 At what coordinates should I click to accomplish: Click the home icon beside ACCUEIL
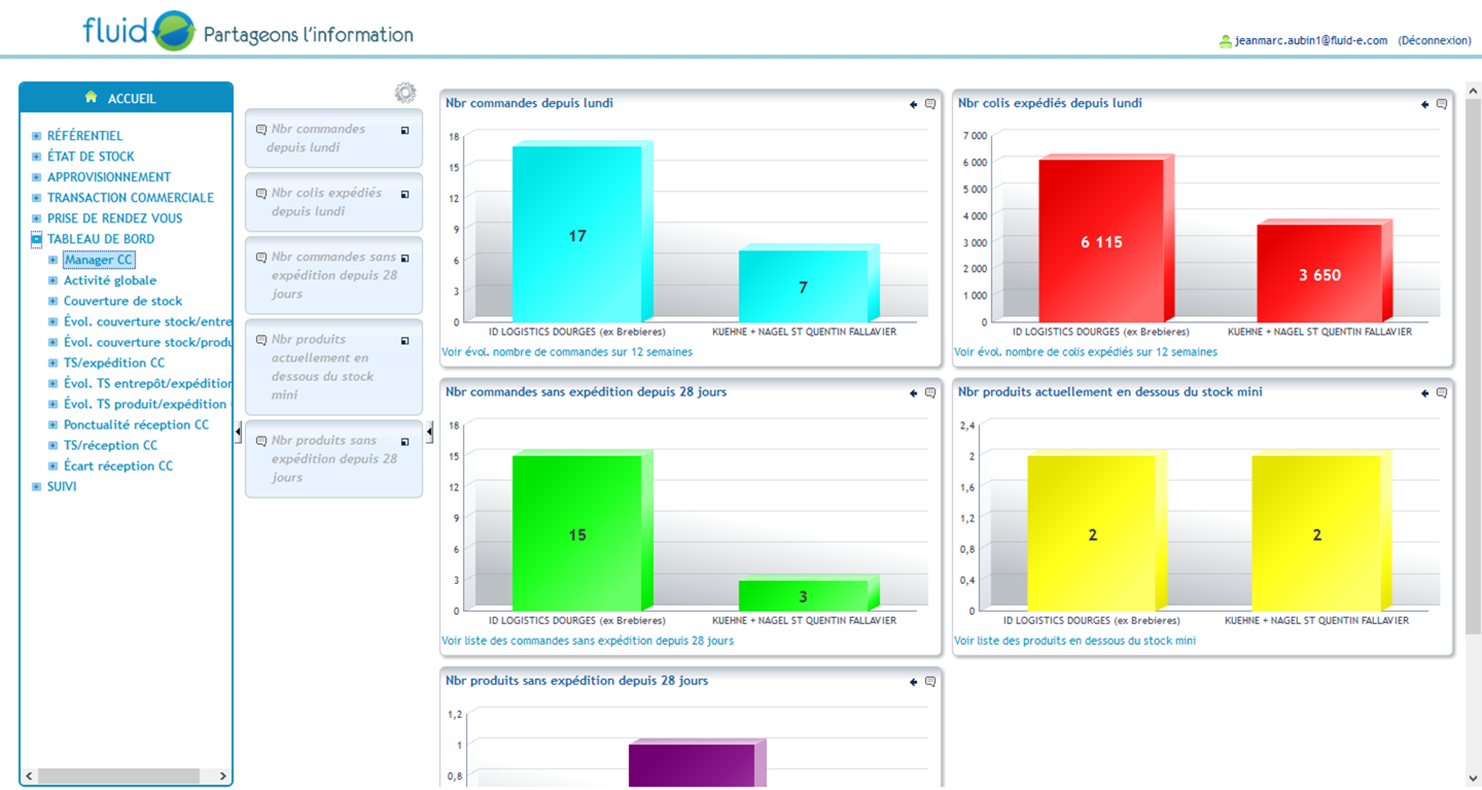point(91,97)
